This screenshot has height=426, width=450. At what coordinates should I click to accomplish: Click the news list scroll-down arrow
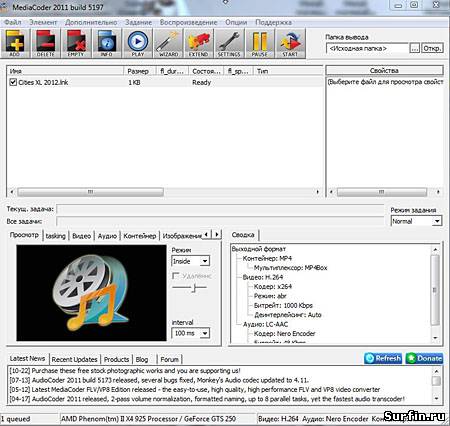(x=436, y=398)
